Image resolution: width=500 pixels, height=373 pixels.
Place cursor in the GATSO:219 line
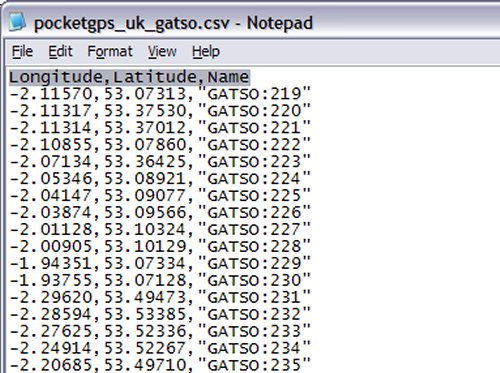tap(160, 94)
